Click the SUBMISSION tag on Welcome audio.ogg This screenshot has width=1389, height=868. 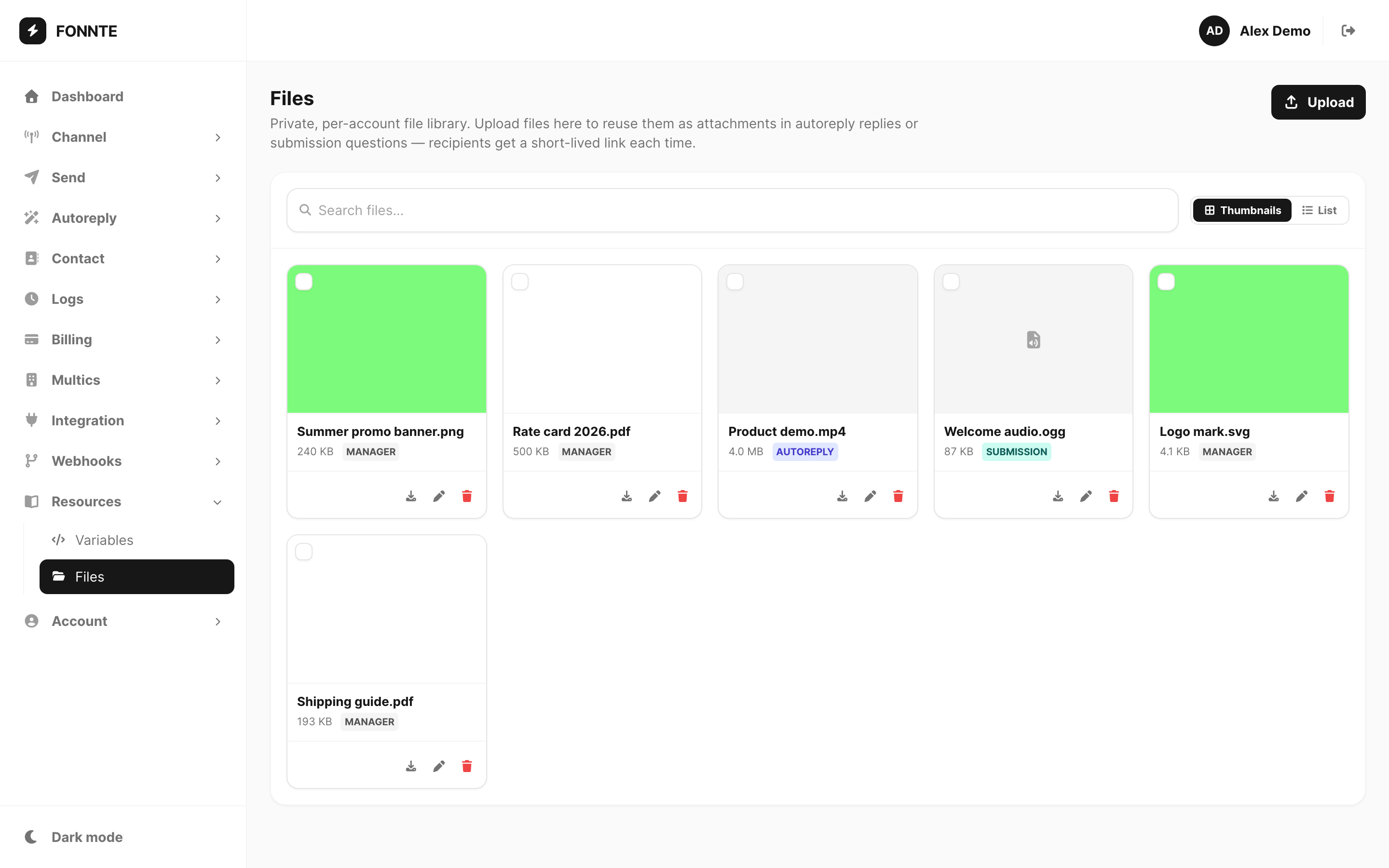(x=1017, y=452)
